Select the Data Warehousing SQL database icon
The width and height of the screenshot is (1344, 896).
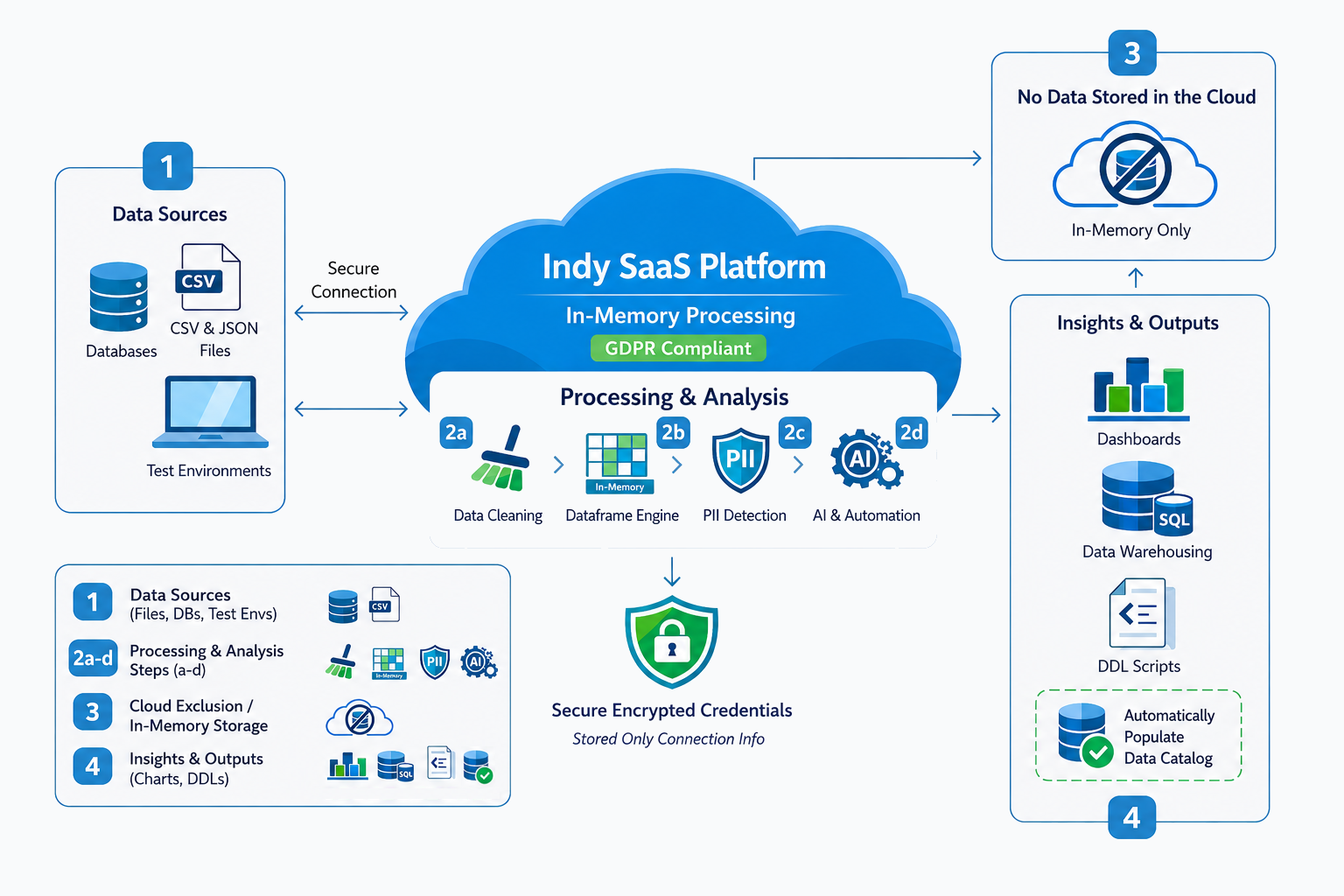point(1146,497)
